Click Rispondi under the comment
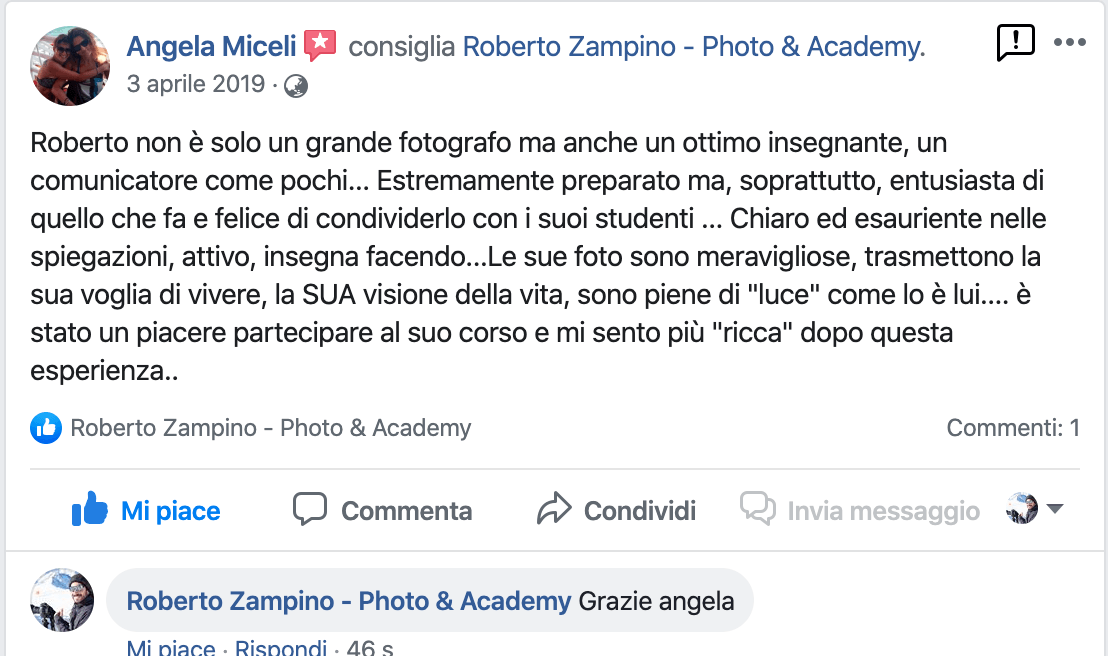Image resolution: width=1108 pixels, height=656 pixels. point(281,648)
